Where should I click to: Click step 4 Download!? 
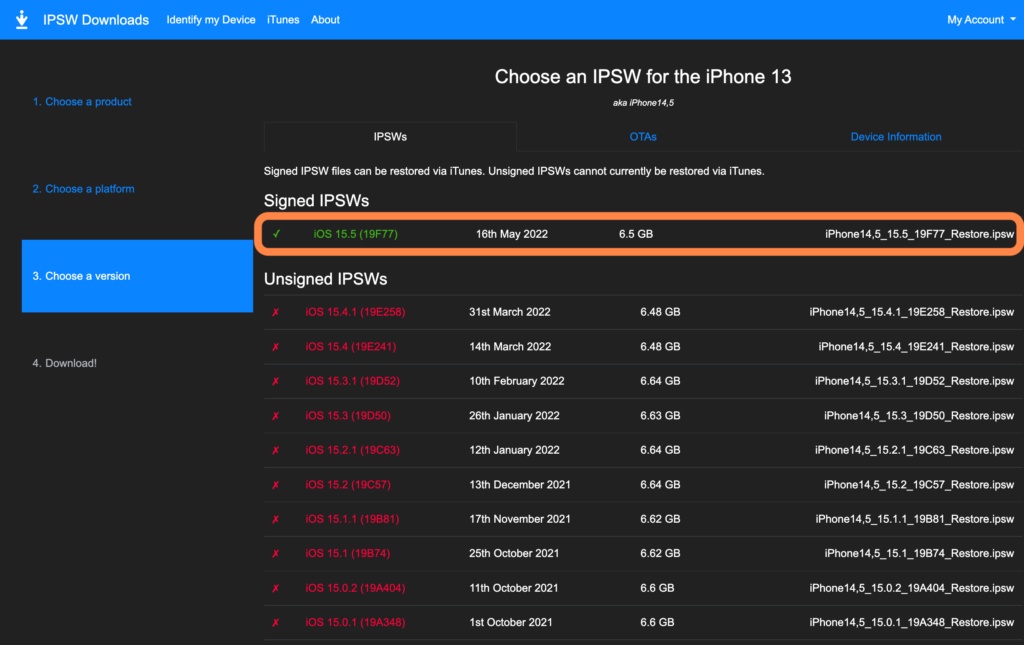[65, 363]
